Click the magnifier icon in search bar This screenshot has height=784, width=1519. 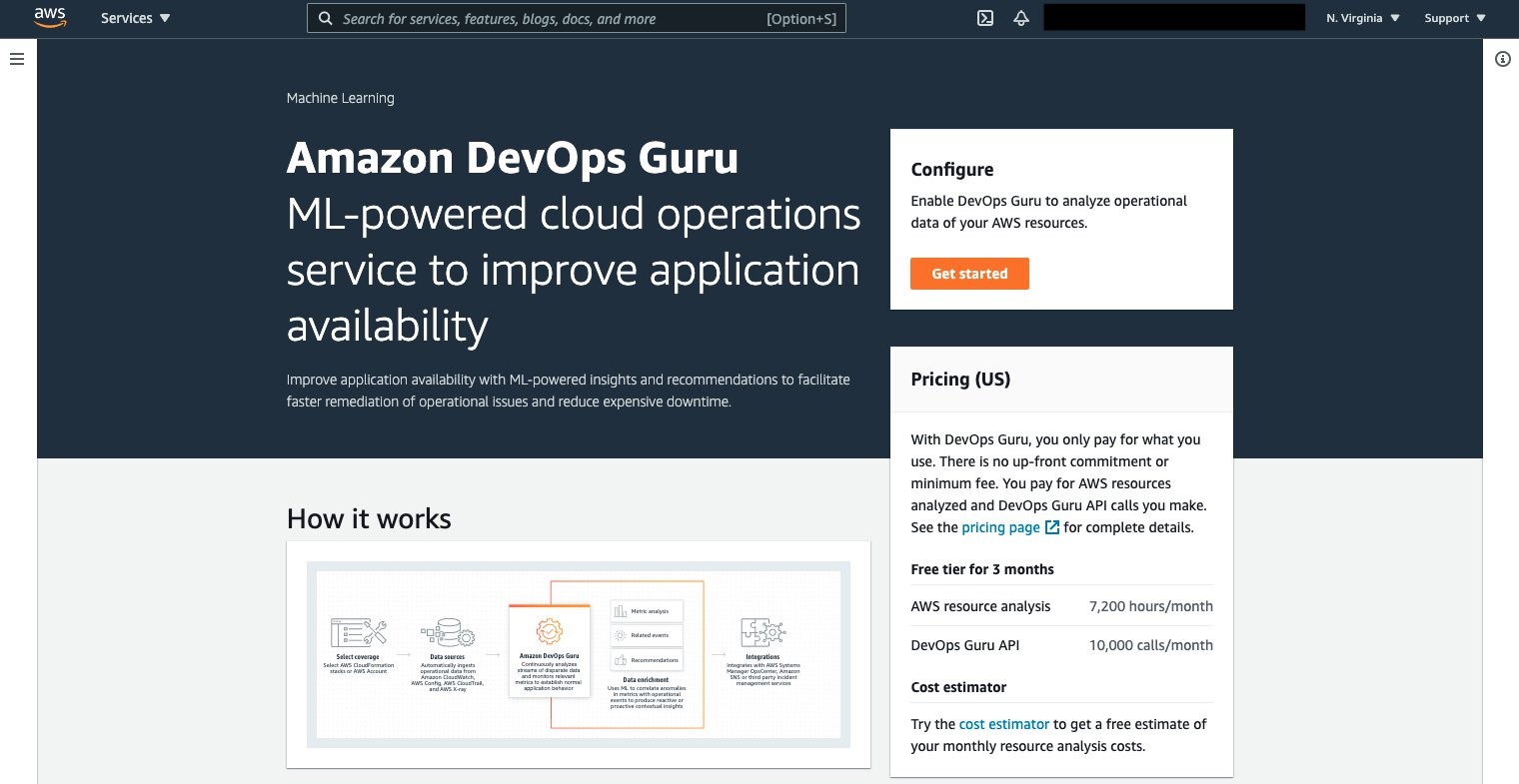click(325, 18)
